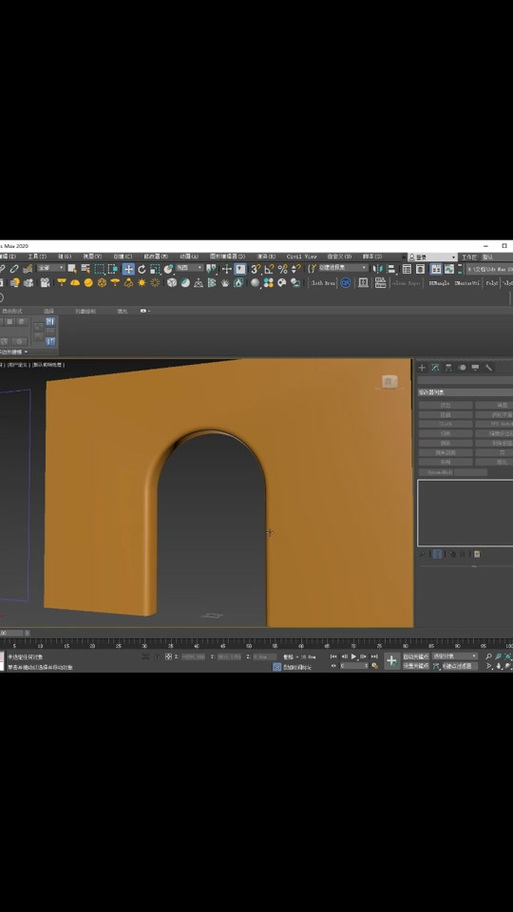Screen dimensions: 513x912
Task: Toggle the Auto Key button
Action: click(x=416, y=656)
